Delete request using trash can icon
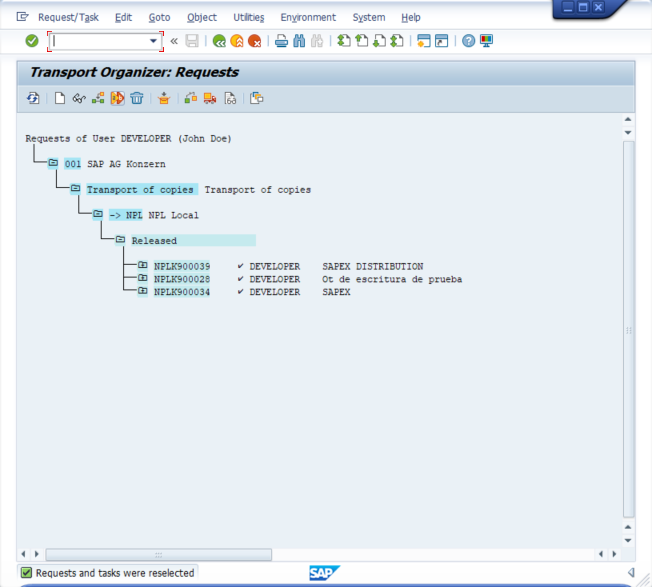Viewport: 652px width, 587px height. point(137,99)
